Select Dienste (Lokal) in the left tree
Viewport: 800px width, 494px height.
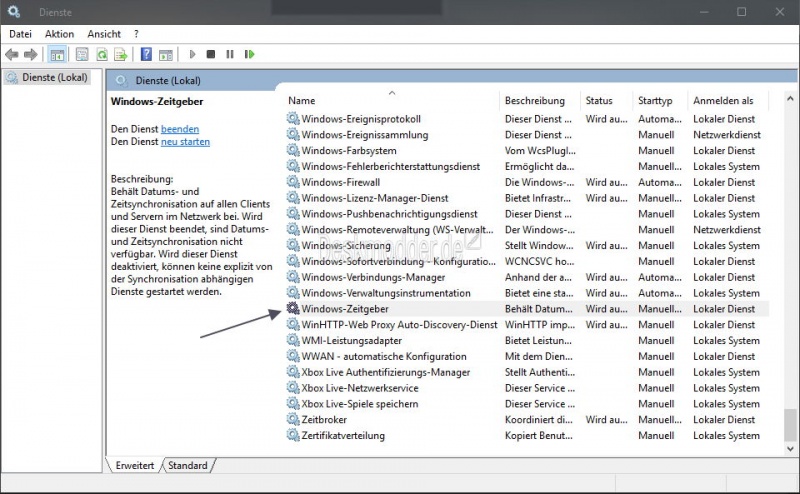click(55, 77)
